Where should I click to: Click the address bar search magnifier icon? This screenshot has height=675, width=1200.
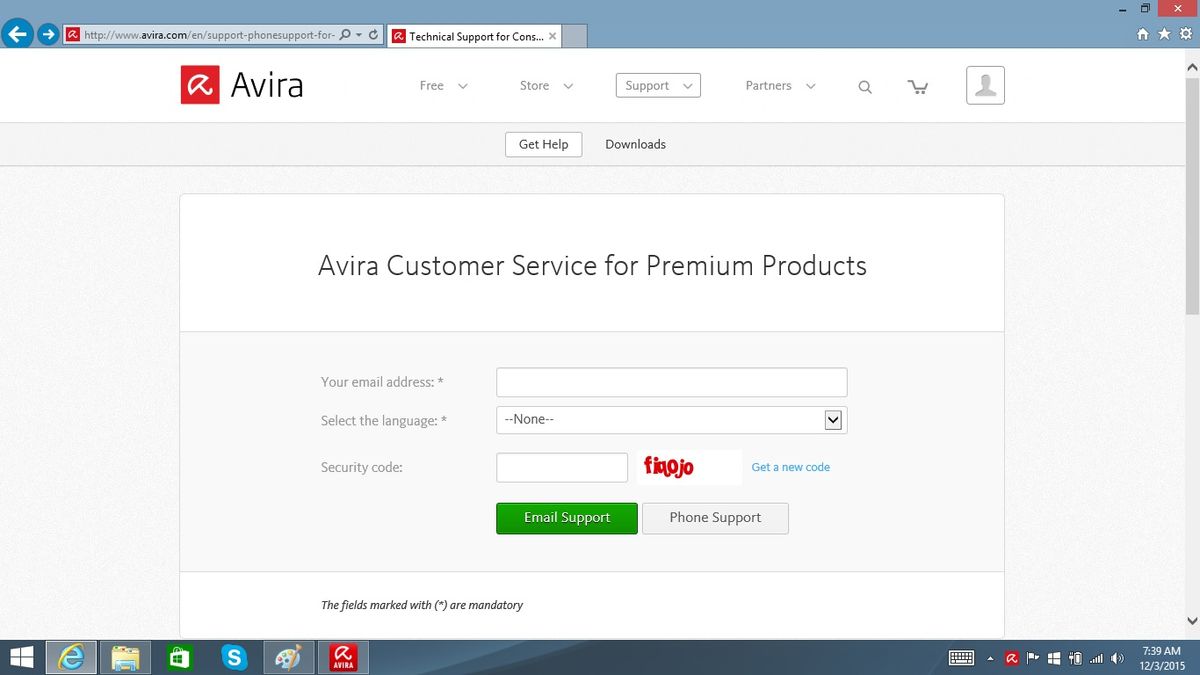click(x=345, y=35)
